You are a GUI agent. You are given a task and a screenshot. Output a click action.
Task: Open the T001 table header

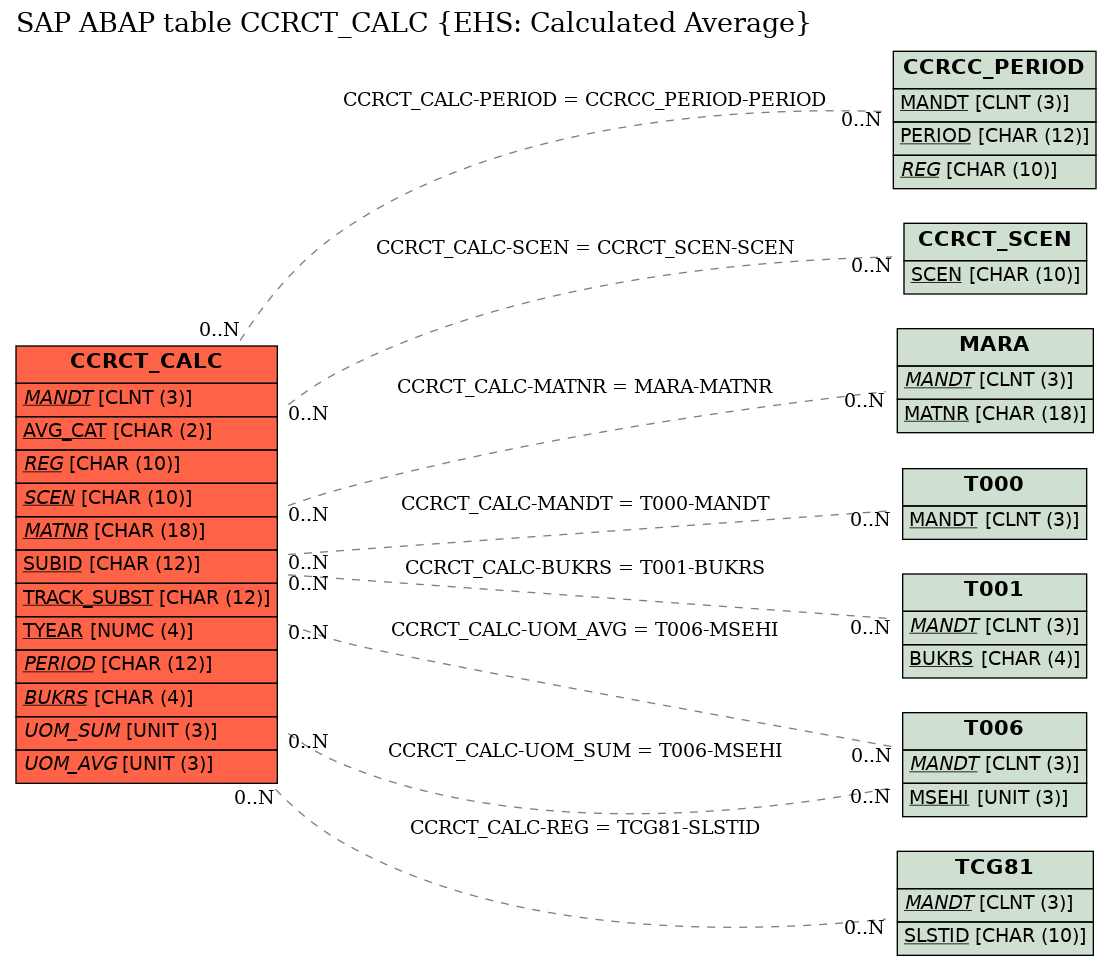pyautogui.click(x=994, y=592)
